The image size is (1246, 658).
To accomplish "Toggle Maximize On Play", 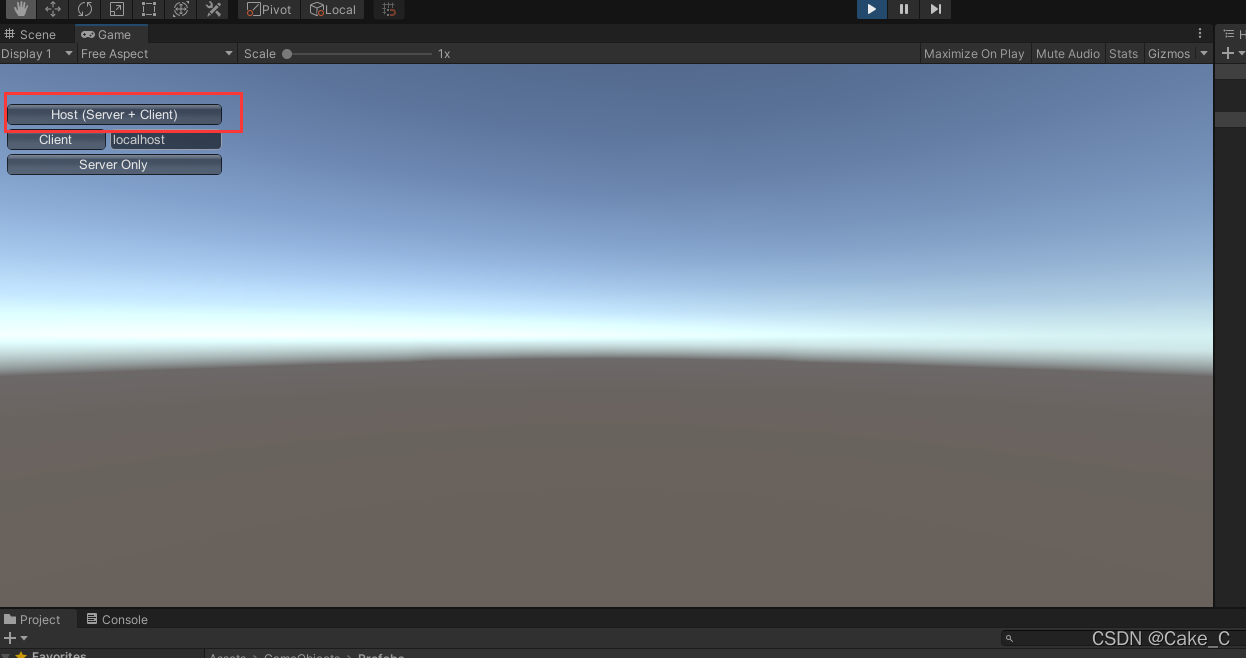I will [974, 54].
